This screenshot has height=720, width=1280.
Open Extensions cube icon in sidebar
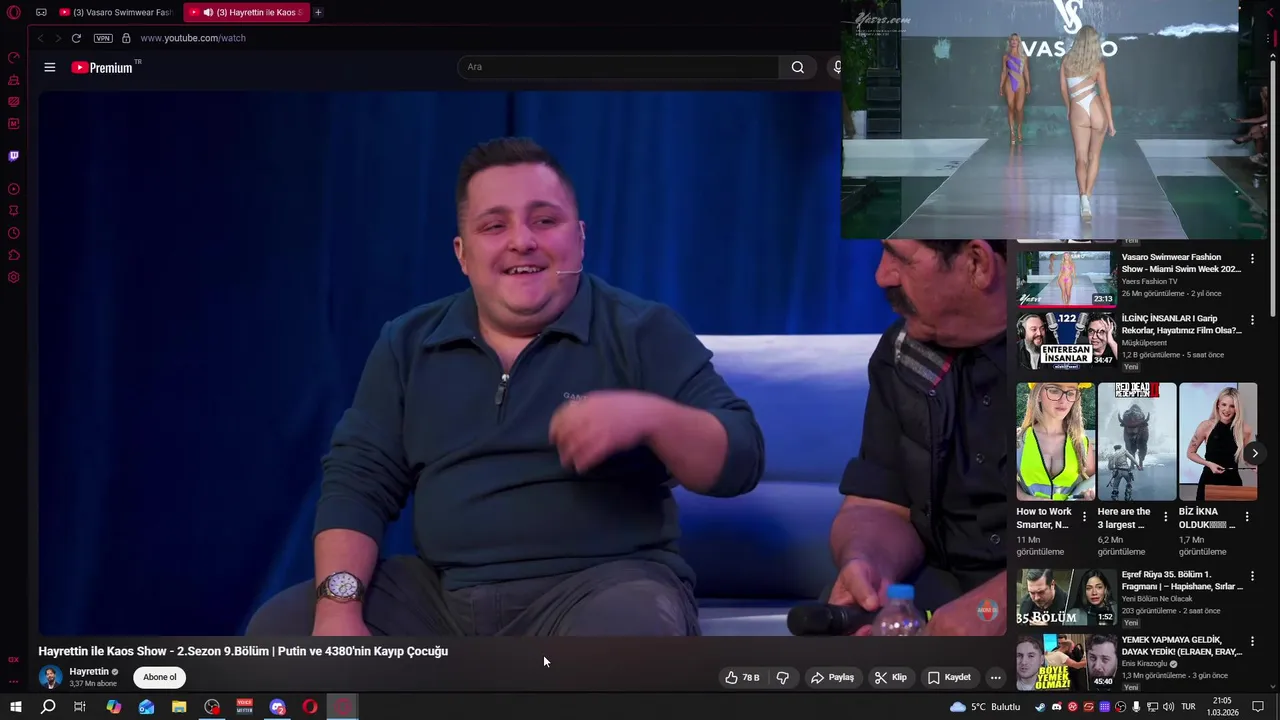click(x=14, y=255)
